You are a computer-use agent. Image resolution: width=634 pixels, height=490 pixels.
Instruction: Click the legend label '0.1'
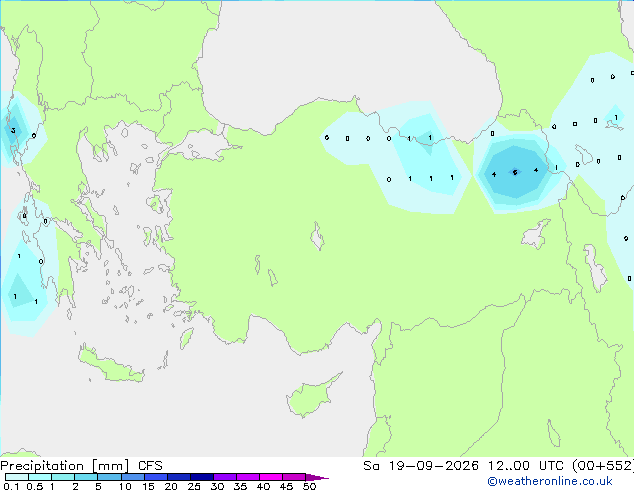(x=11, y=486)
